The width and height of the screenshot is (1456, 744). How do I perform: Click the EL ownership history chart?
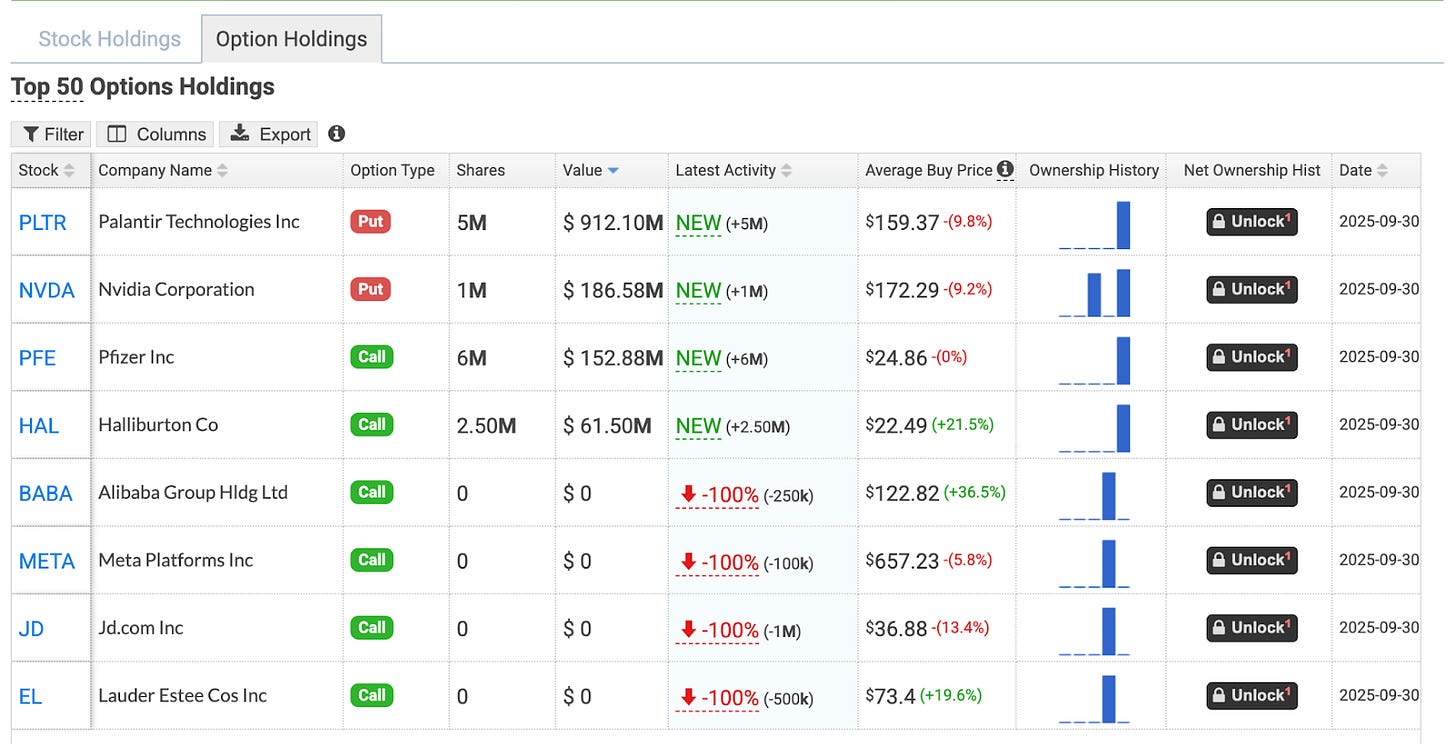1094,699
